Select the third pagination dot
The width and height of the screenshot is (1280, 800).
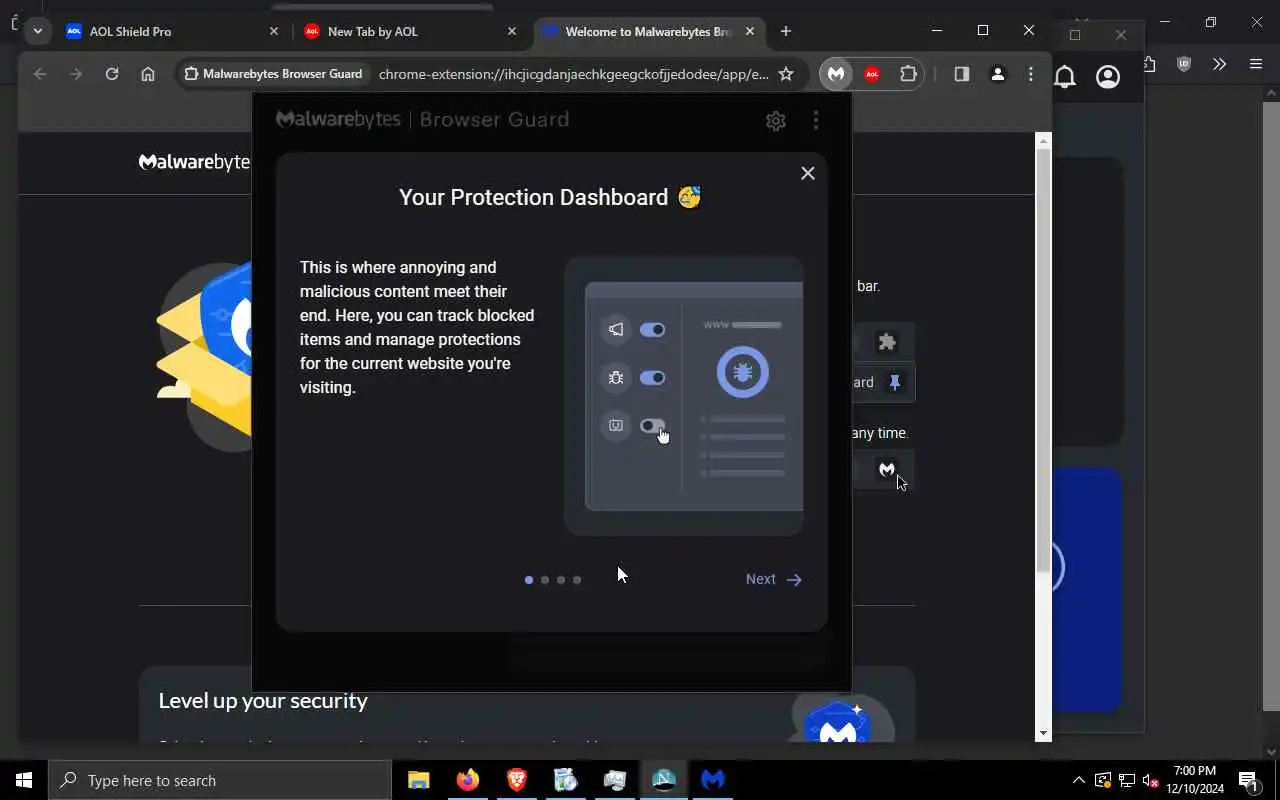click(x=561, y=580)
